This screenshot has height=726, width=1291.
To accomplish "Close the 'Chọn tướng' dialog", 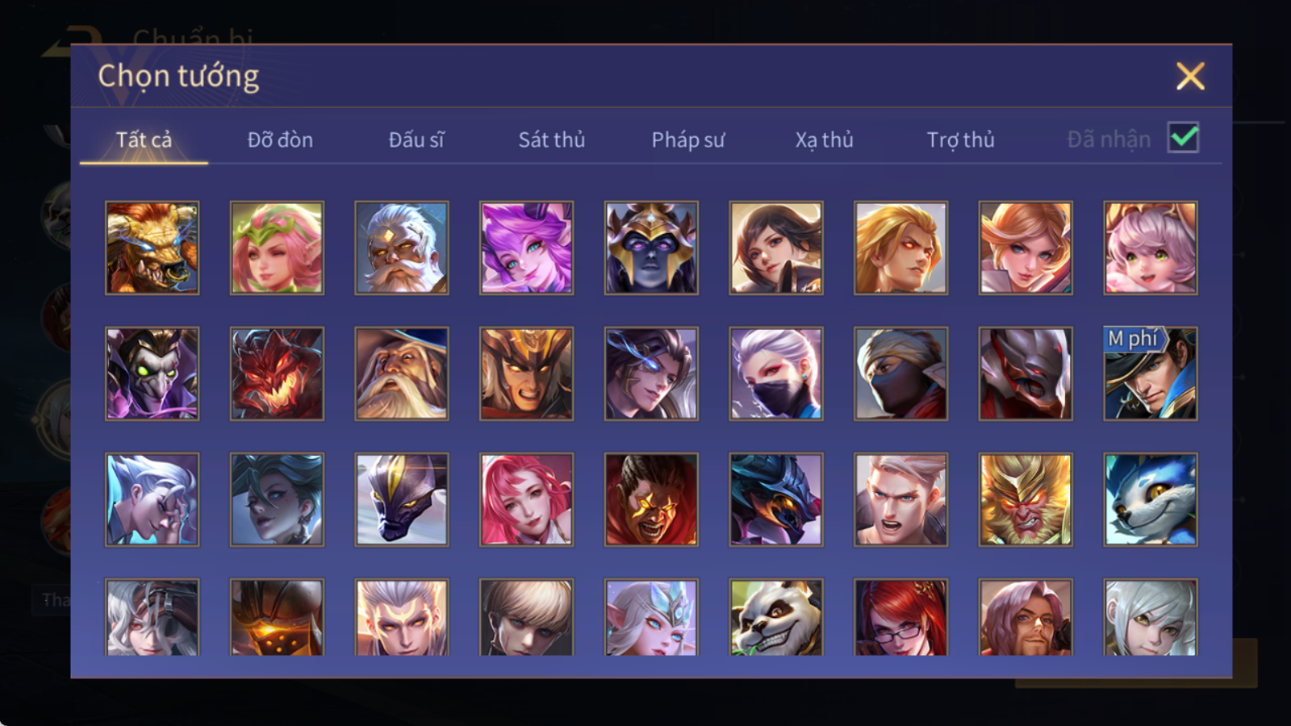I will pos(1190,76).
